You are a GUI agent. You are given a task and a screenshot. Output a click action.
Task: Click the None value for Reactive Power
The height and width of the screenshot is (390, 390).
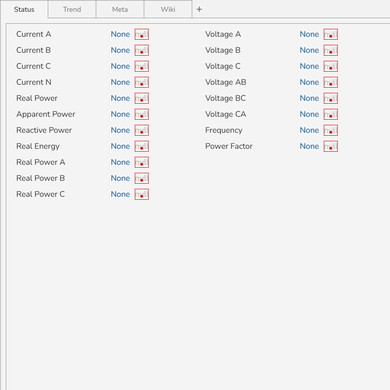tap(120, 130)
